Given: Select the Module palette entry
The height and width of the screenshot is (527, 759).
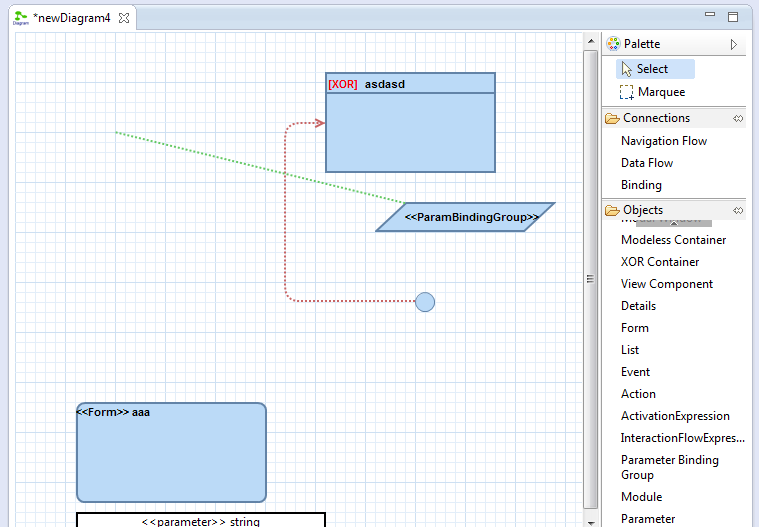Looking at the screenshot, I should click(x=641, y=497).
